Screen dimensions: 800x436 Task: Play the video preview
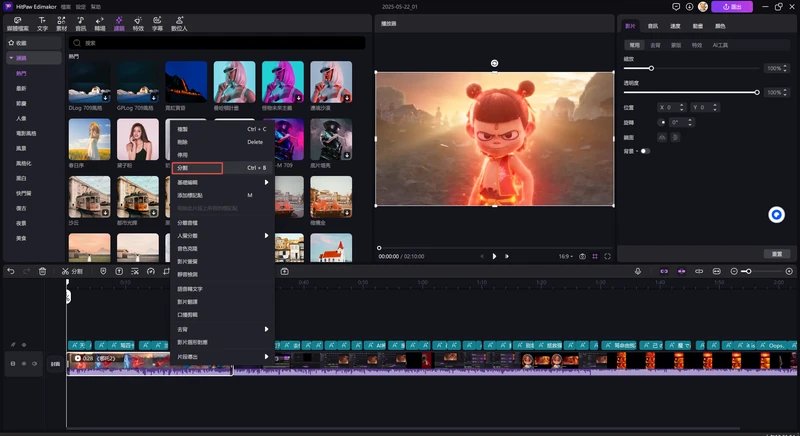(x=494, y=257)
